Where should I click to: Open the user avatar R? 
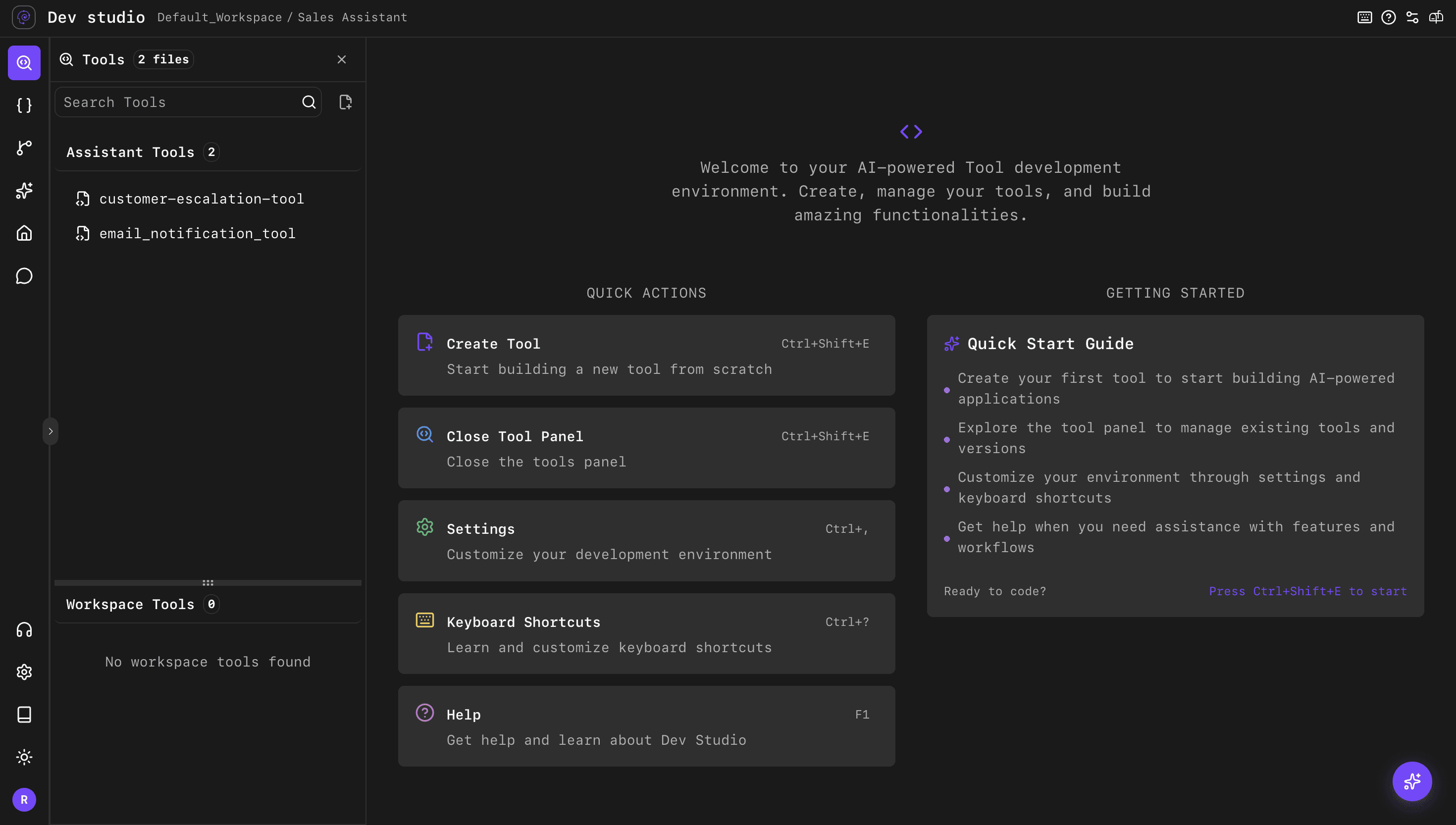pos(24,800)
